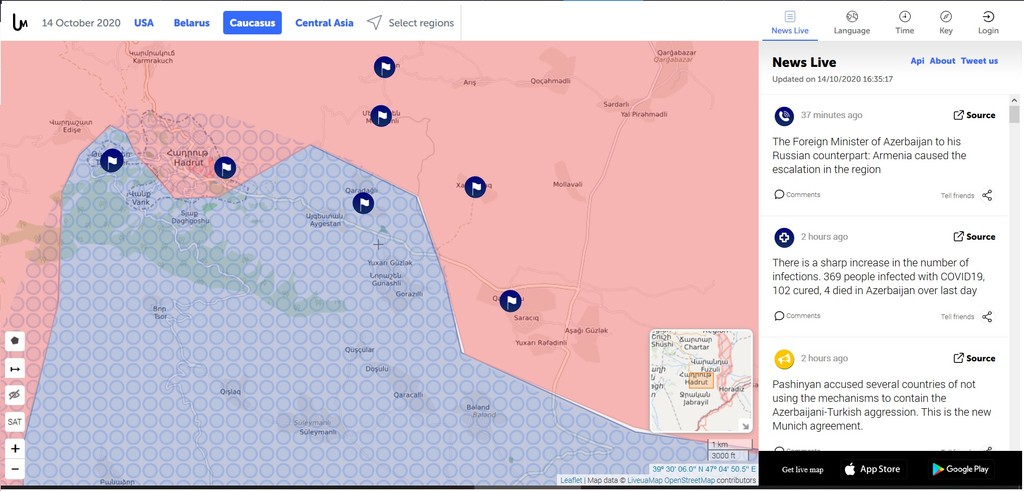
Task: Open the About link
Action: click(942, 61)
